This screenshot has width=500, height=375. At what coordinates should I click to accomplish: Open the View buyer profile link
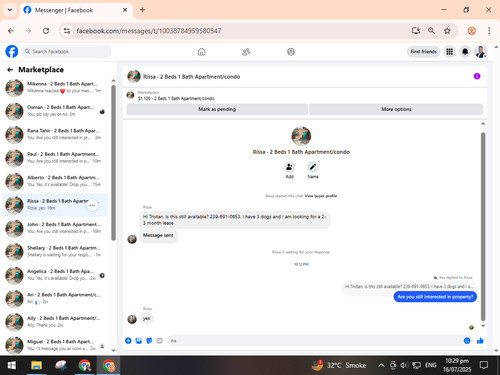(x=321, y=196)
